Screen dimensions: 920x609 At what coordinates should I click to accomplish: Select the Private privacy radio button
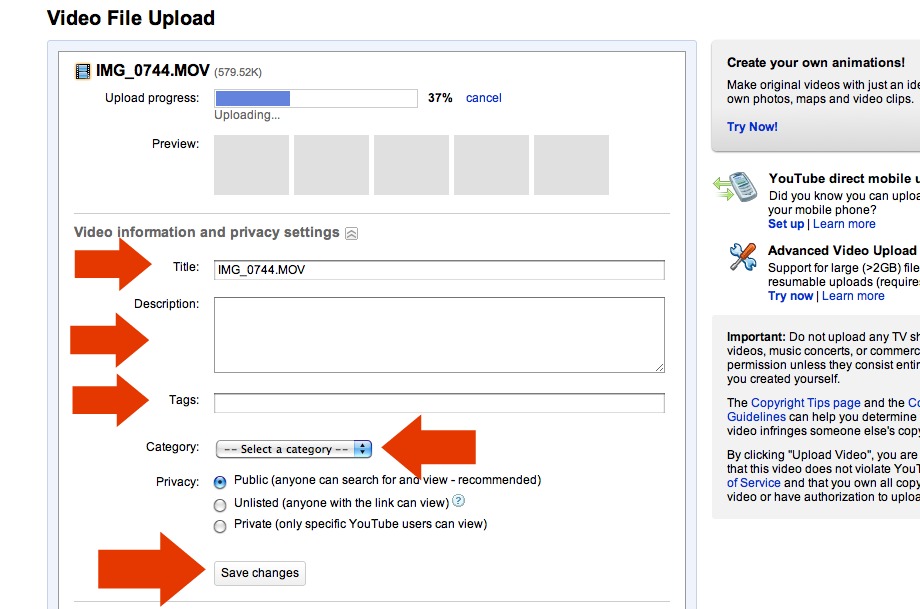(220, 526)
